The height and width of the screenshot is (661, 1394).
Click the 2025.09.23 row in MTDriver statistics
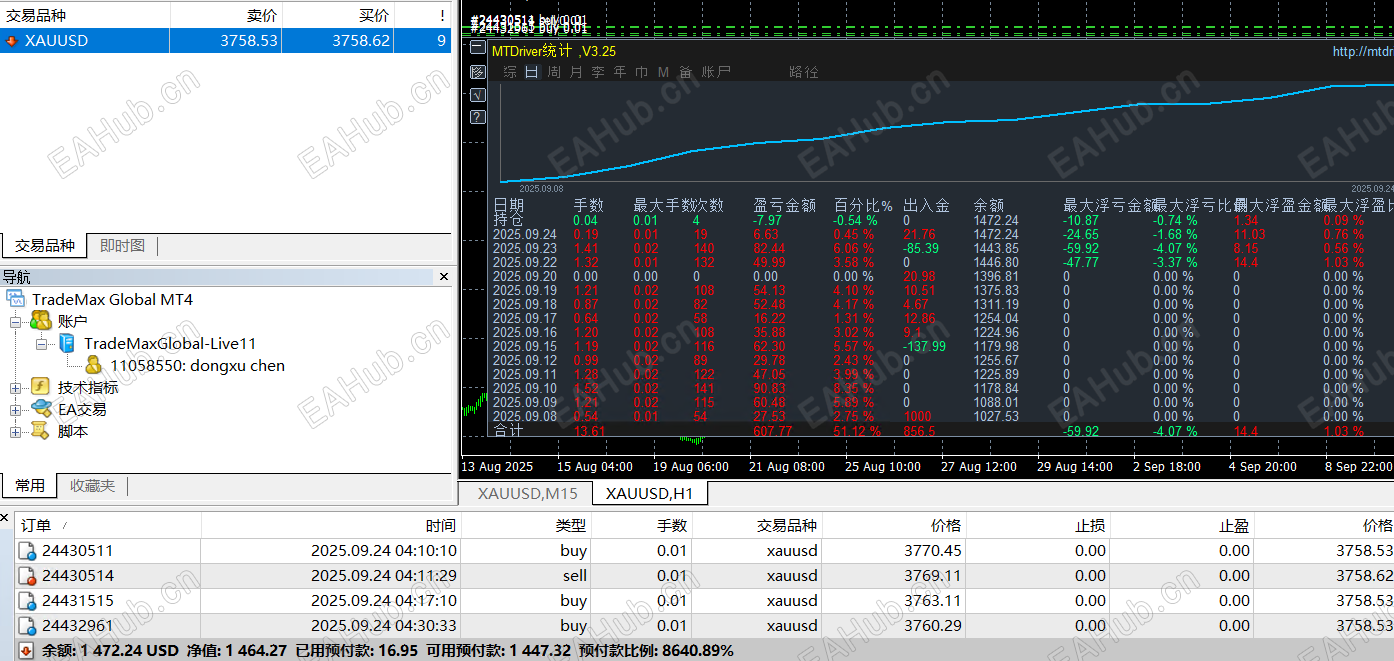(x=940, y=249)
